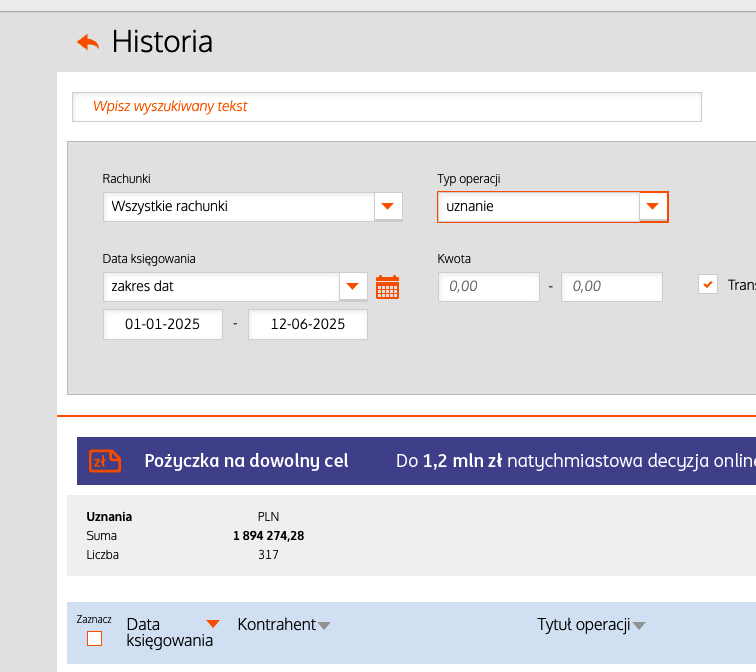Open the 'zakres dat' dropdown arrow
The width and height of the screenshot is (756, 672).
(353, 286)
